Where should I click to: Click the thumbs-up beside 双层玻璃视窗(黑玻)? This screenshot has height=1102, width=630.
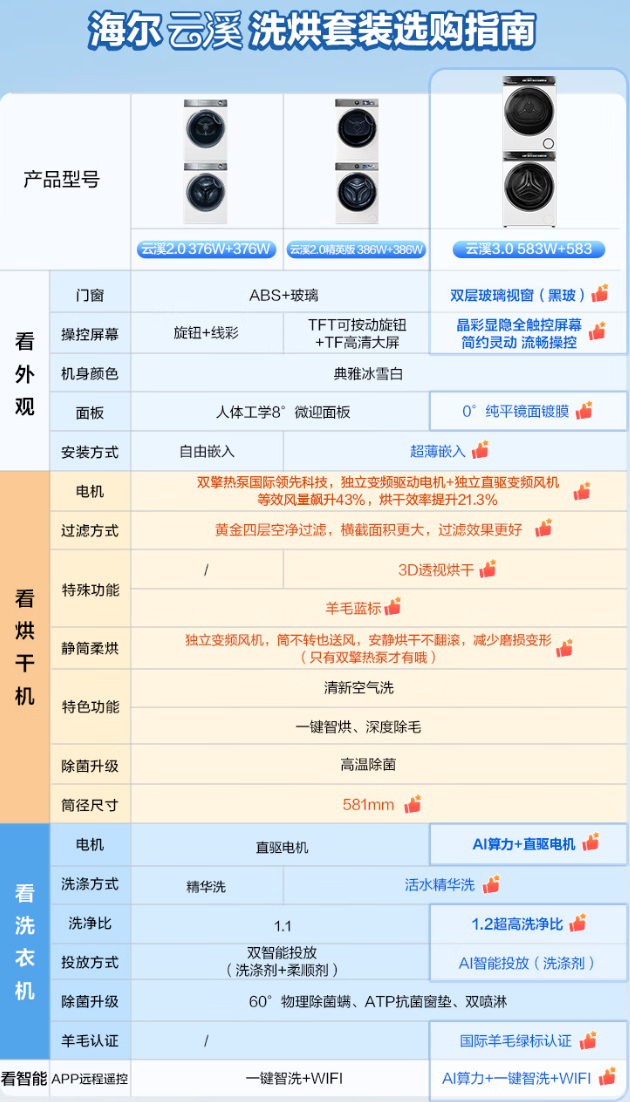tap(600, 294)
